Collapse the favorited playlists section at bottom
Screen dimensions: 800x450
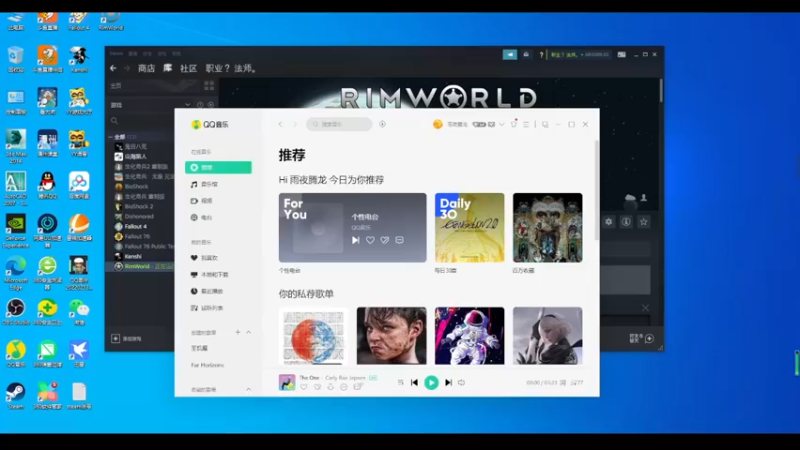(248, 389)
